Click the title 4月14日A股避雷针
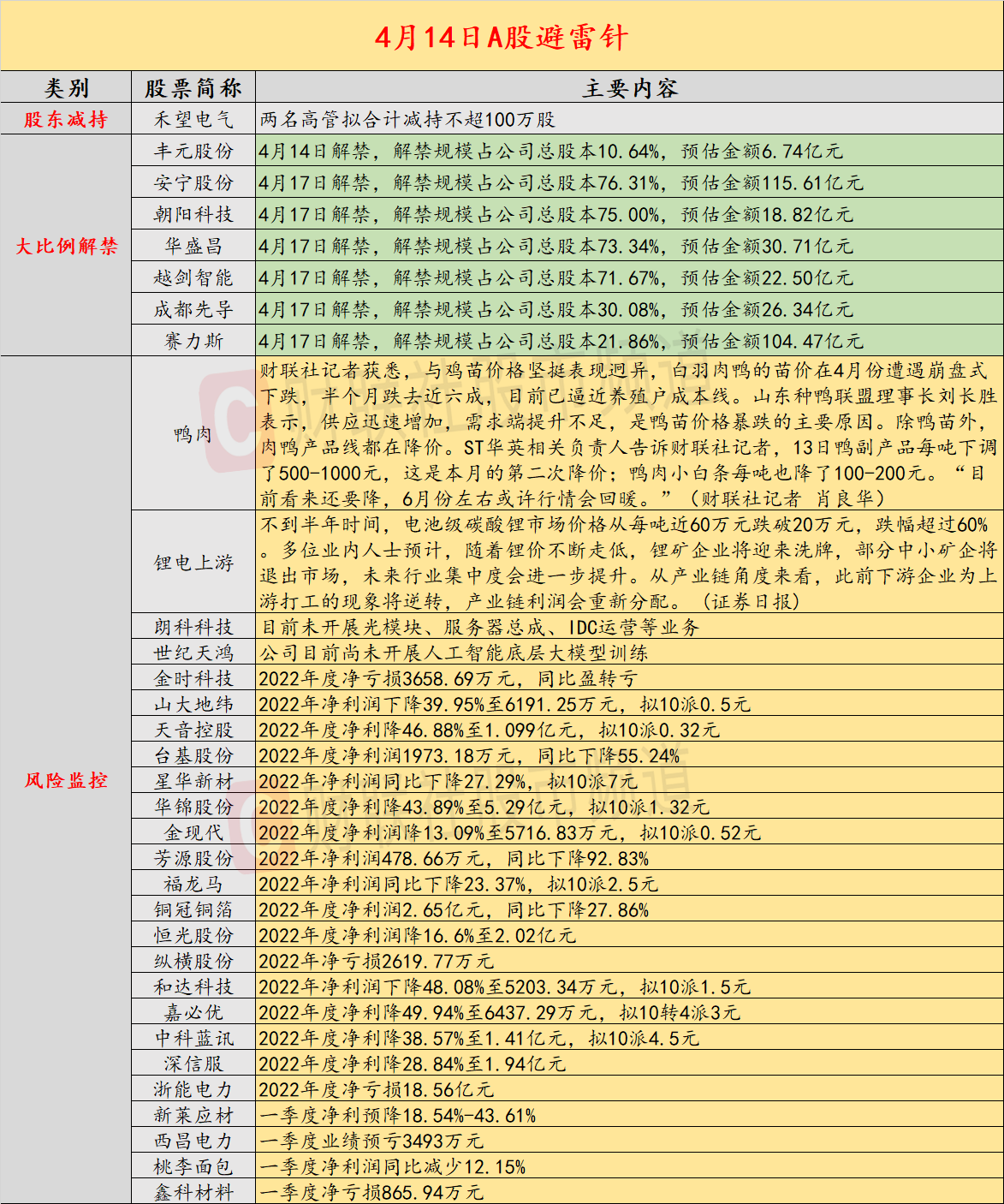1004x1204 pixels. (x=502, y=38)
